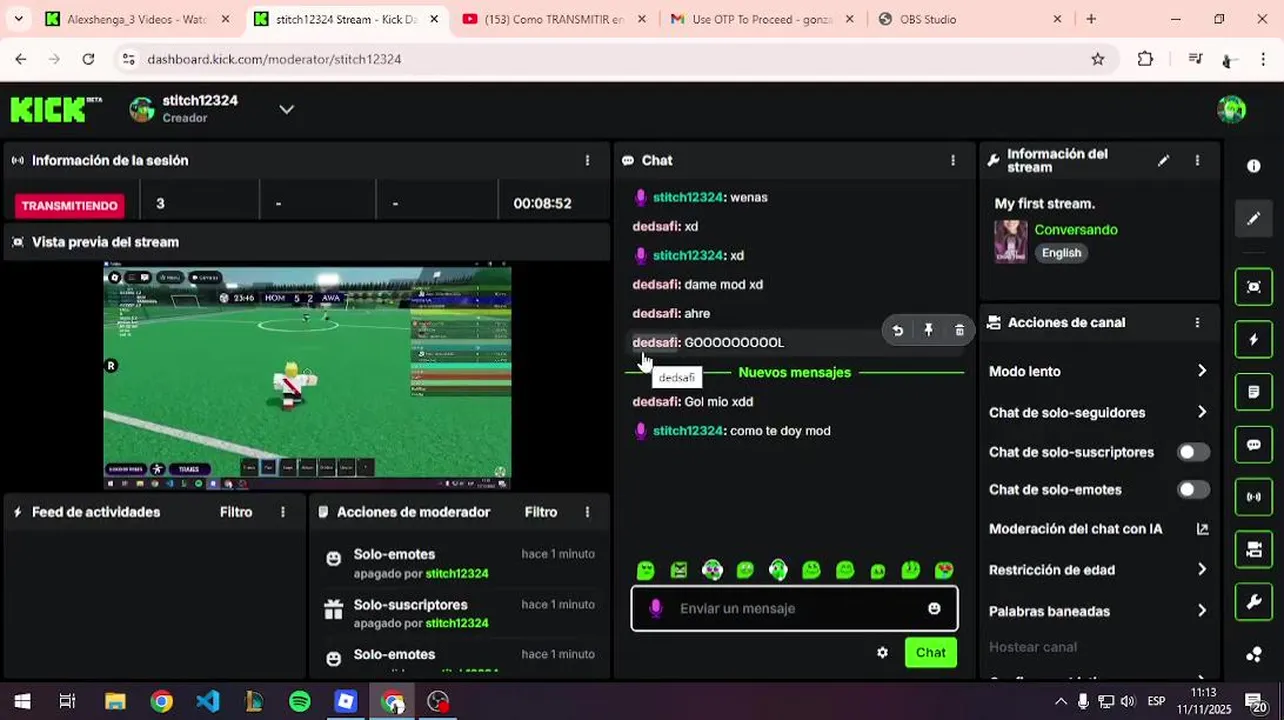Open the Windows Start menu
The height and width of the screenshot is (720, 1284).
[21, 701]
